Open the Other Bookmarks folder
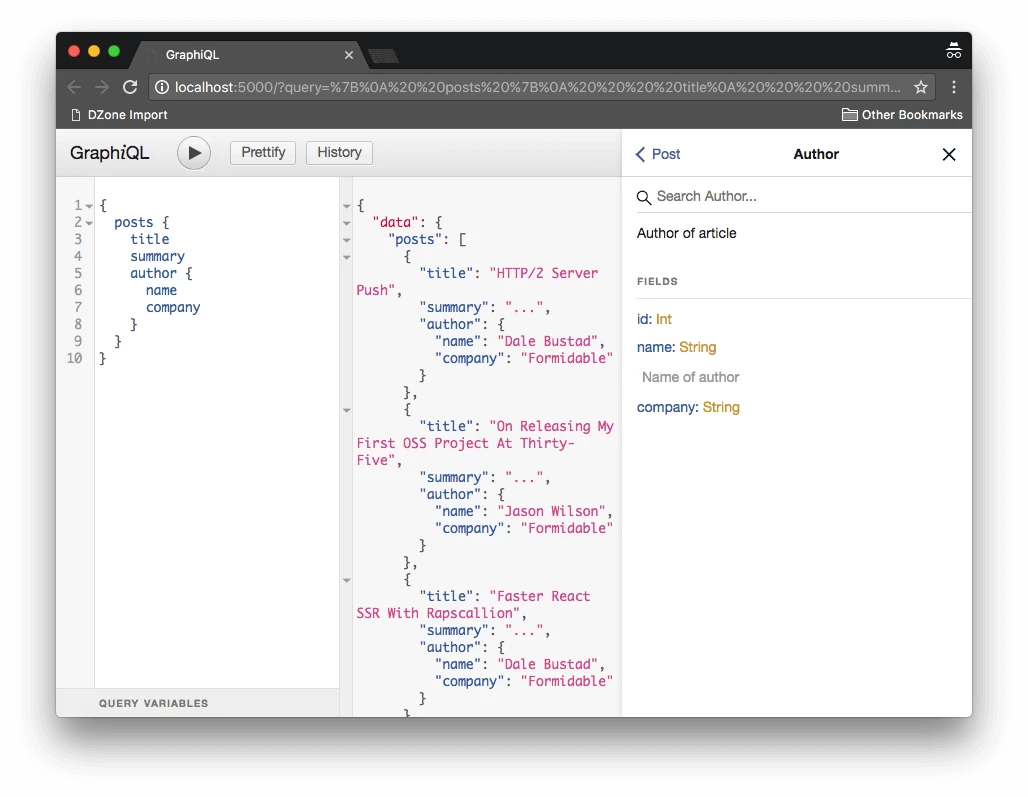This screenshot has width=1028, height=797. pos(902,115)
